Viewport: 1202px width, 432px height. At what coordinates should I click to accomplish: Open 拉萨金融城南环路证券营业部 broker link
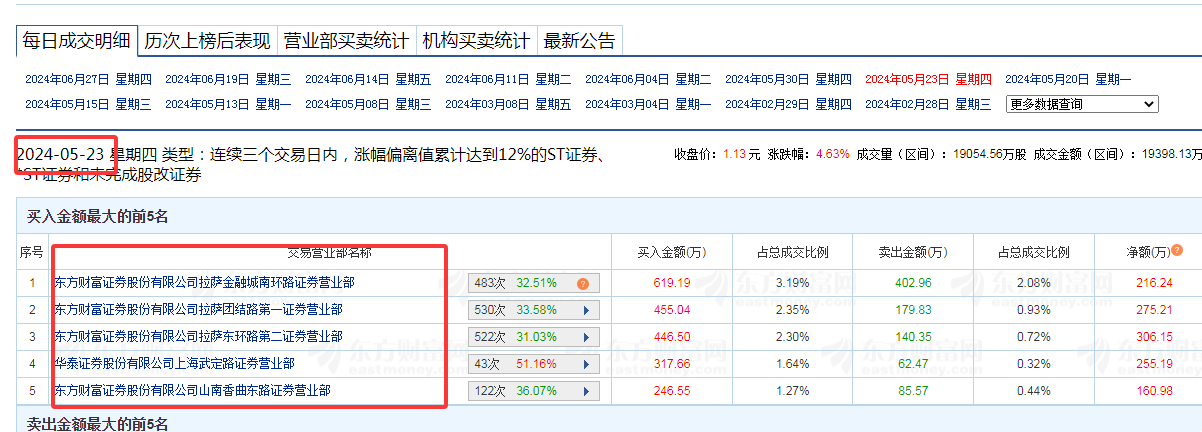tap(204, 283)
